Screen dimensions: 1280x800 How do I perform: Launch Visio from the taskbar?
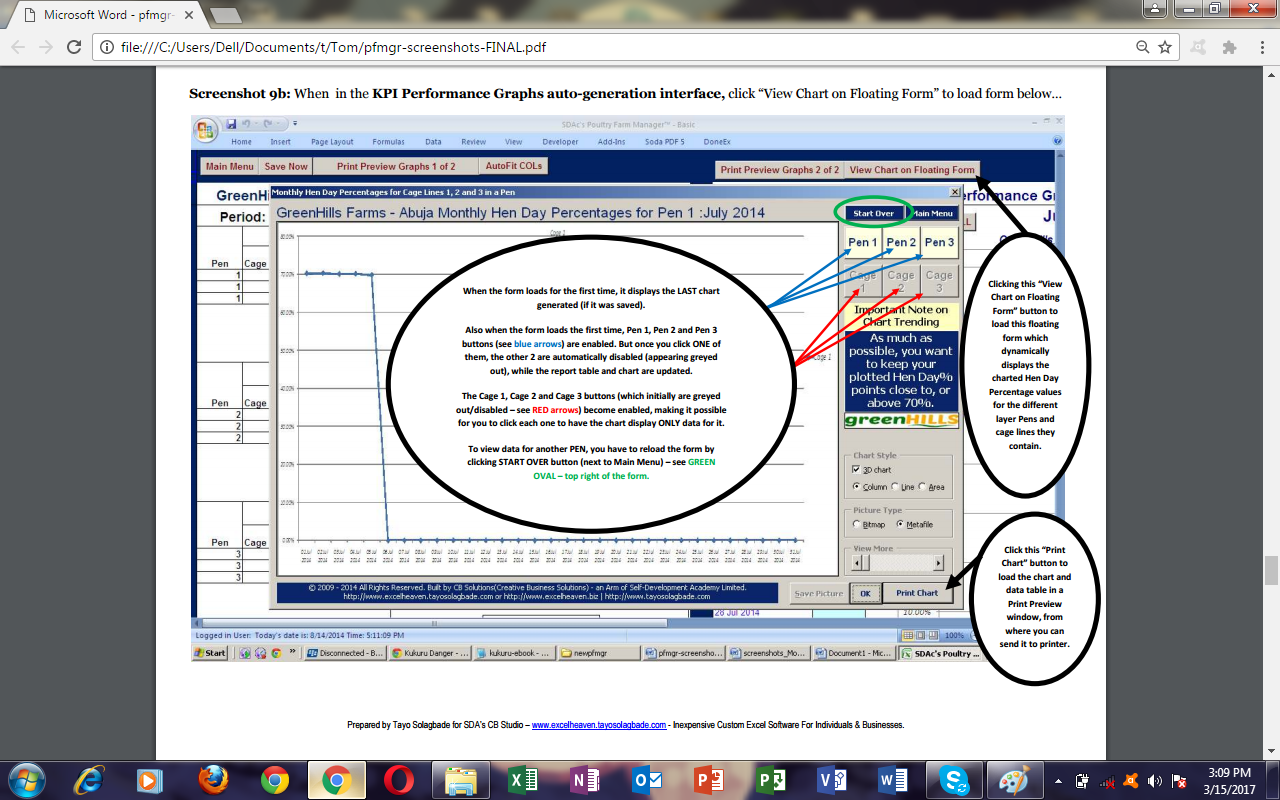pyautogui.click(x=832, y=779)
